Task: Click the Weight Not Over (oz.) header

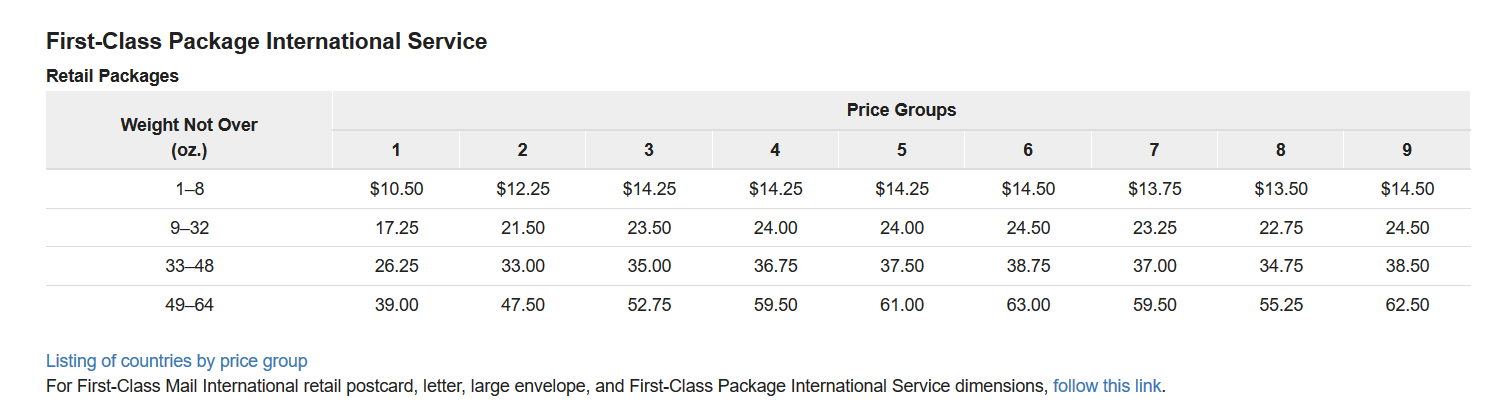Action: 189,138
